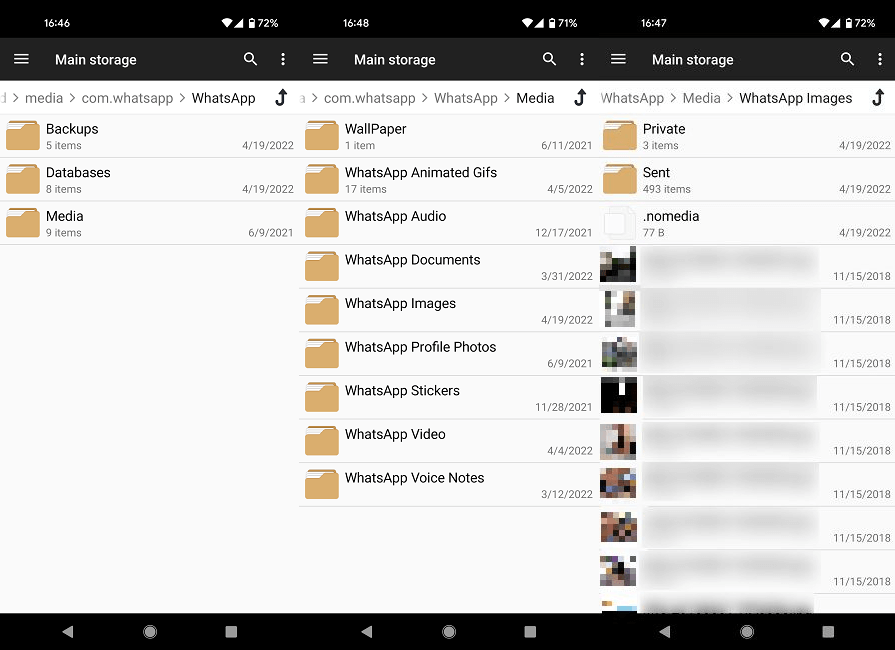Open the navigation drawer in the left panel
This screenshot has height=650, width=895.
[x=21, y=59]
